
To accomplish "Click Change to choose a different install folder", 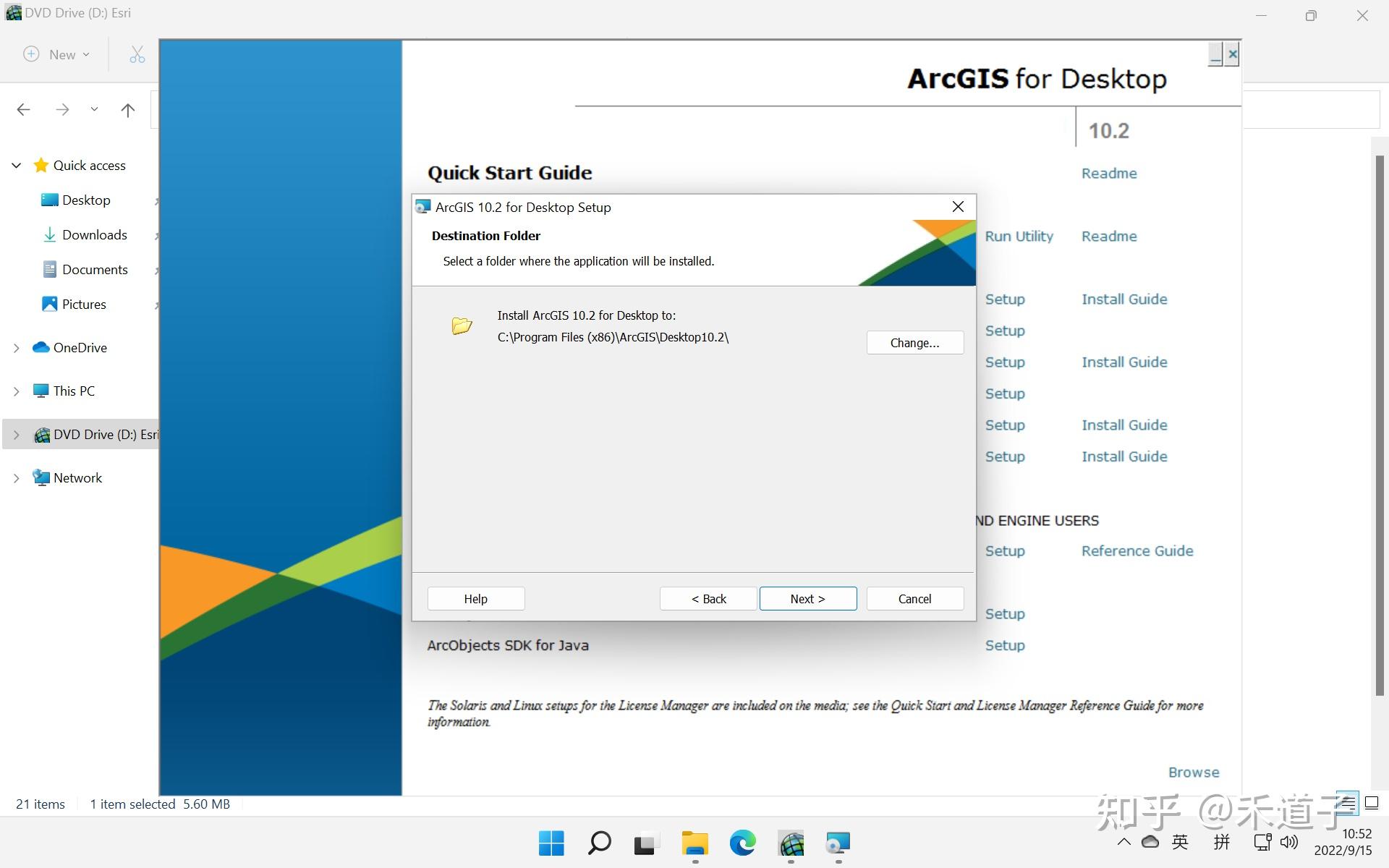I will click(914, 342).
